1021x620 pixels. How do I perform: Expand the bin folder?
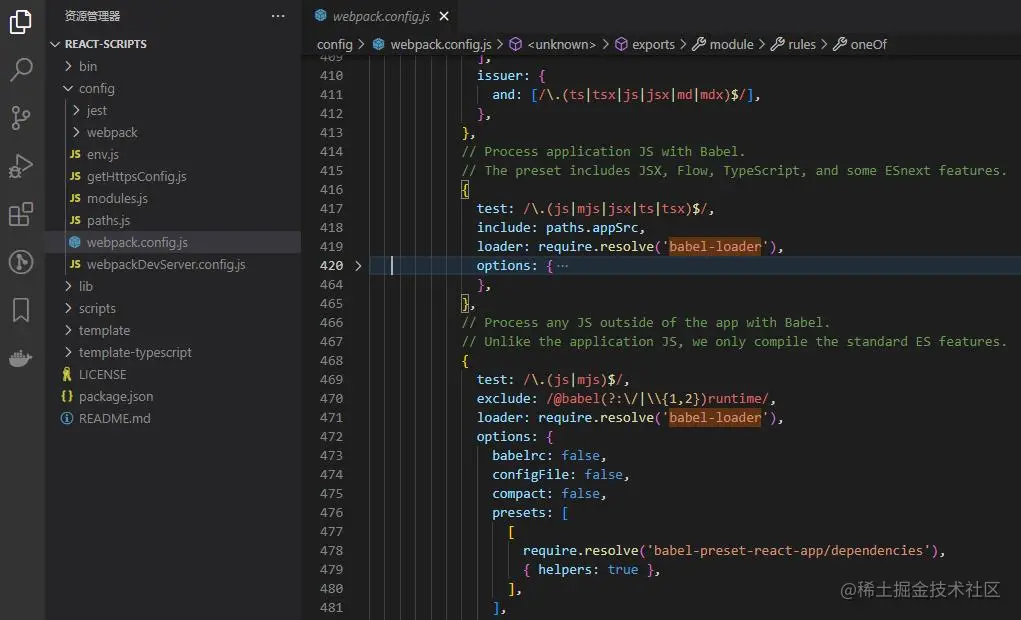68,66
